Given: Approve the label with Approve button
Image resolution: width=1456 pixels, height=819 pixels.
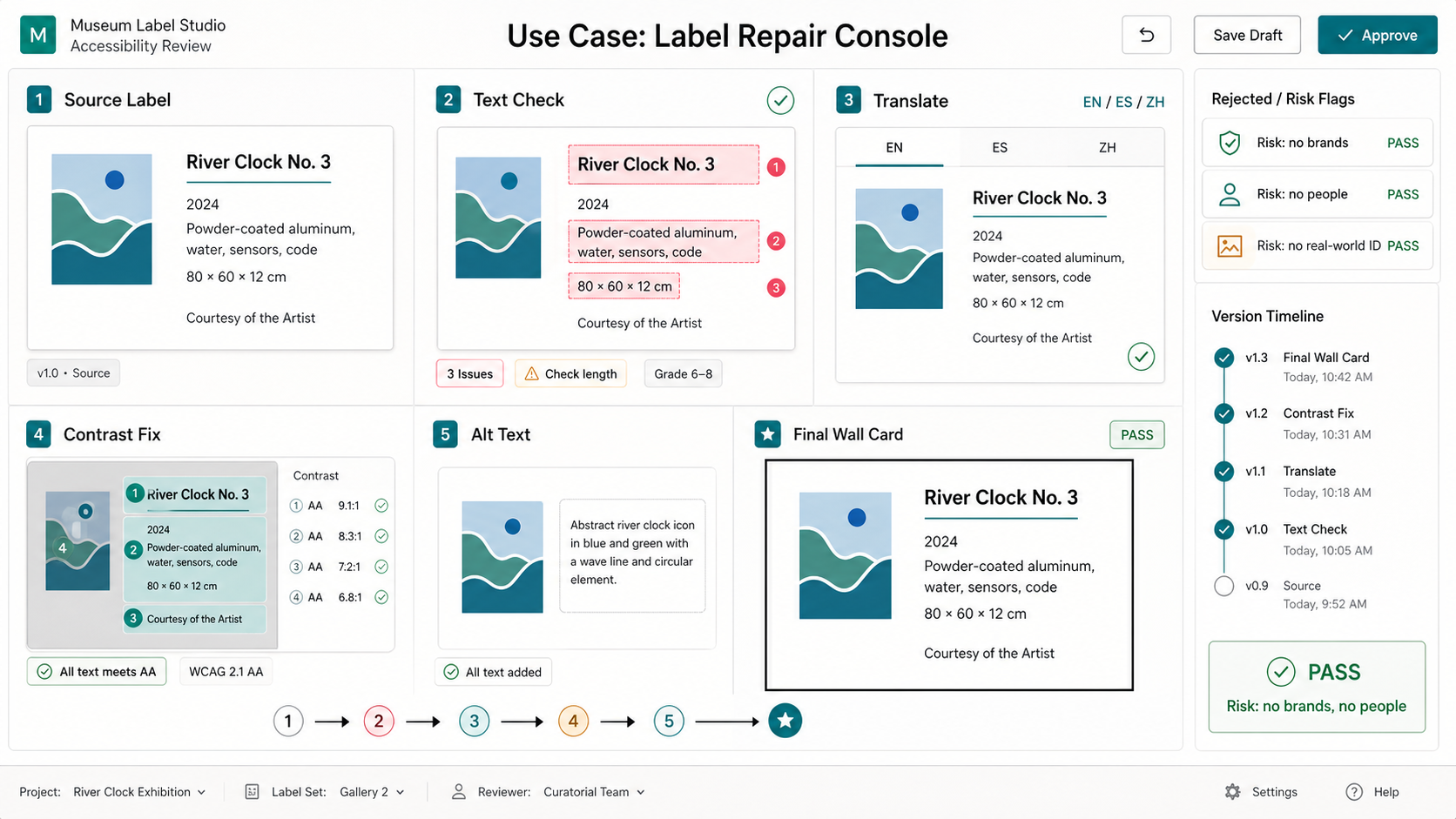Looking at the screenshot, I should [x=1377, y=35].
